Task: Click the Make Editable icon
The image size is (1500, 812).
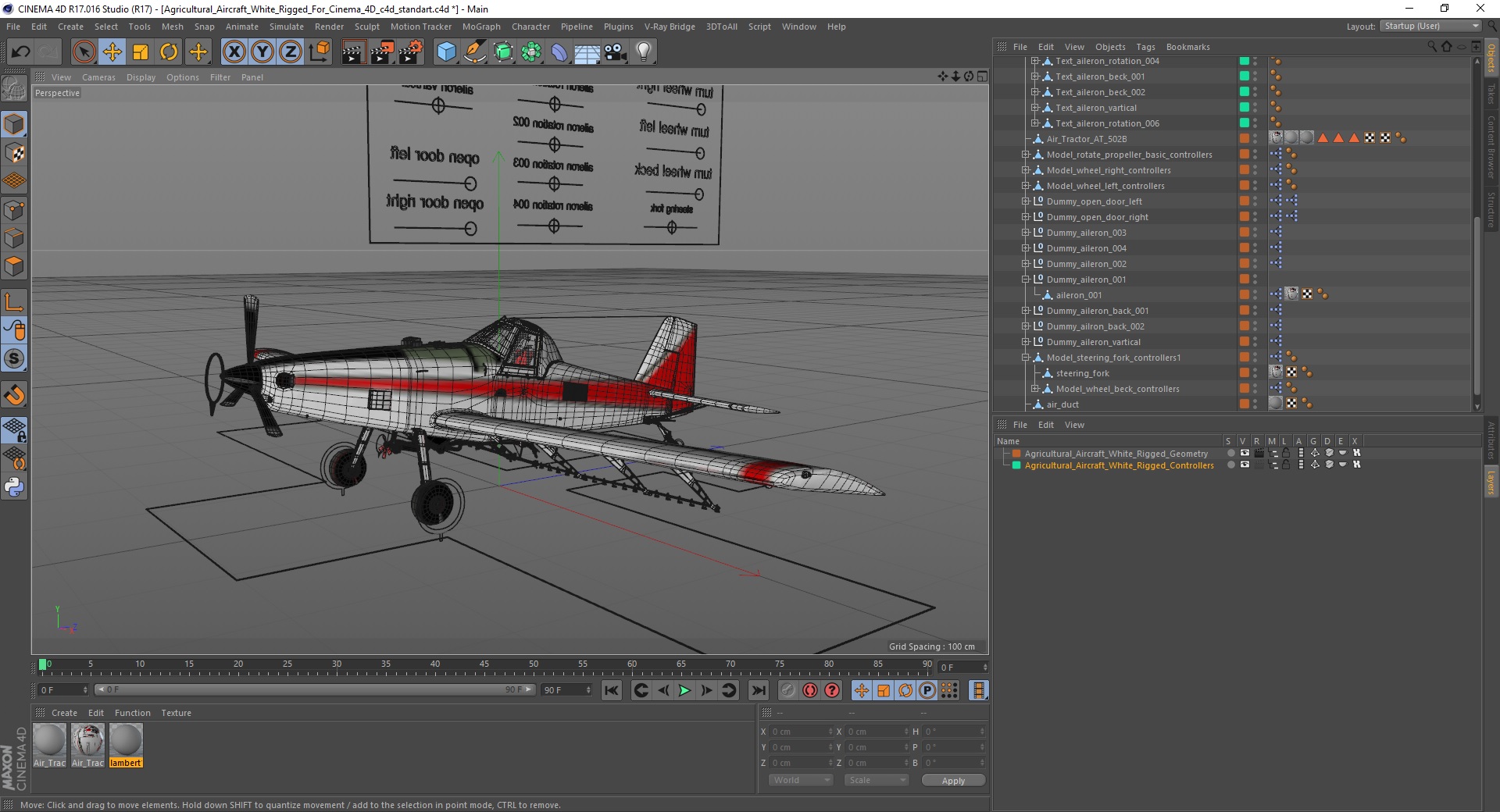Action: click(x=14, y=90)
